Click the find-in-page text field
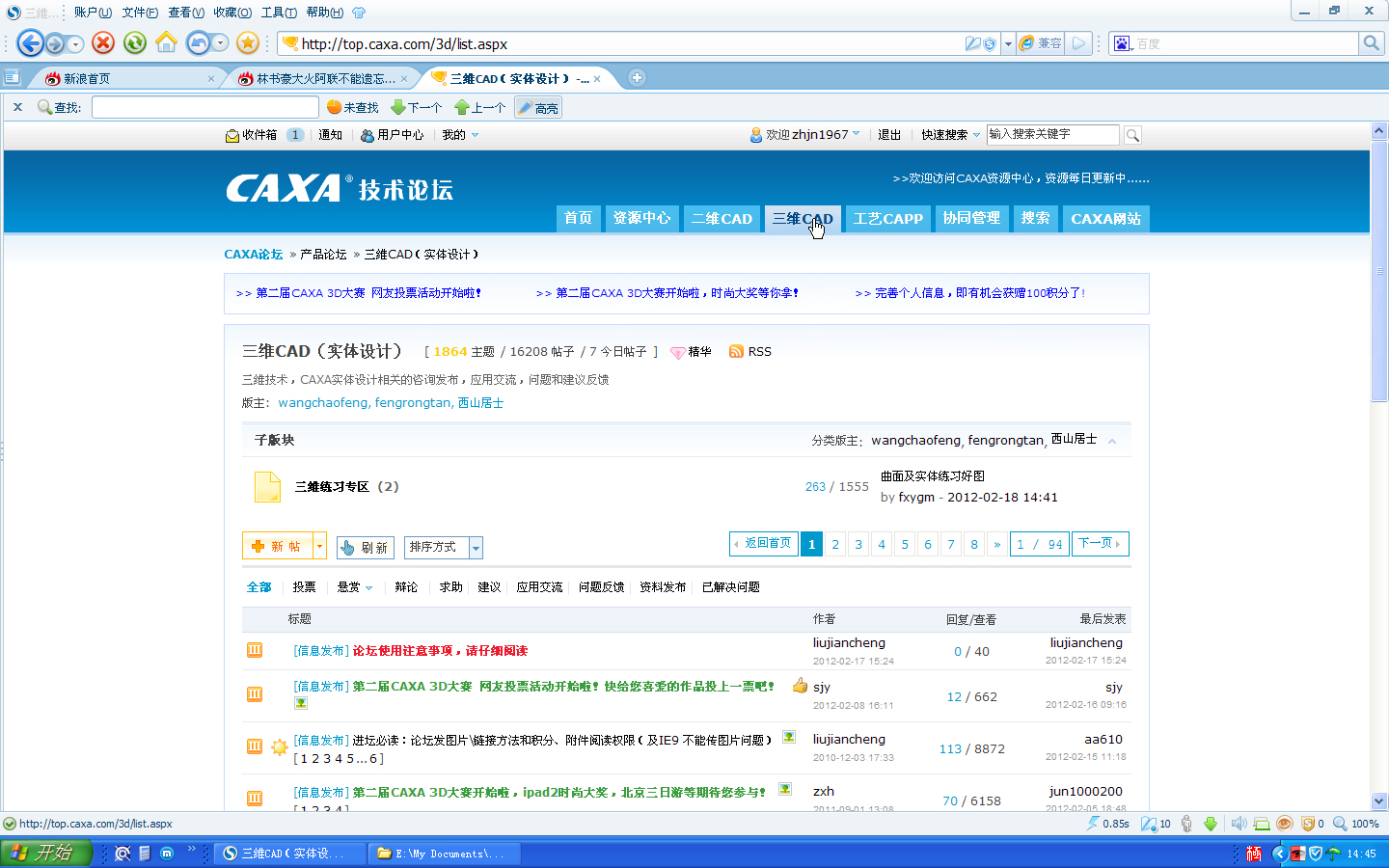The height and width of the screenshot is (868, 1389). 204,108
